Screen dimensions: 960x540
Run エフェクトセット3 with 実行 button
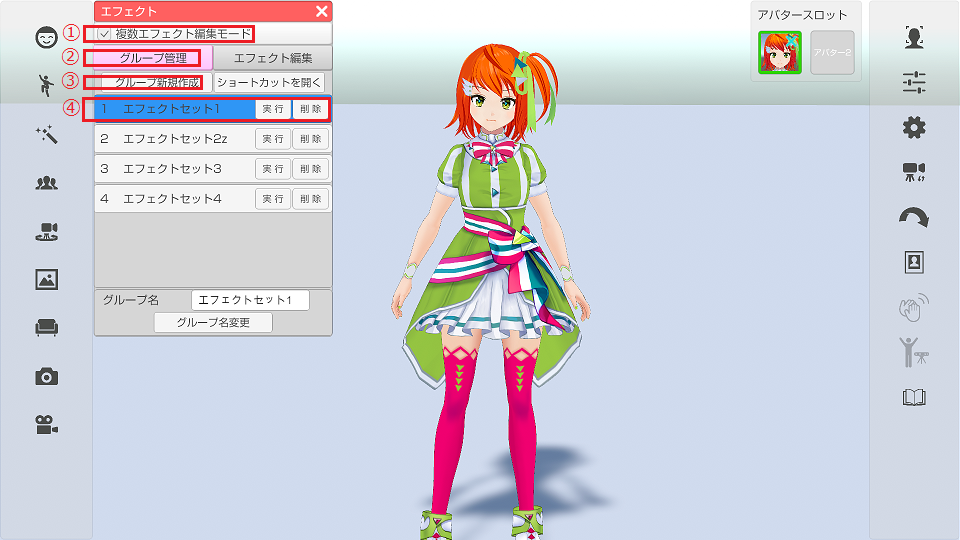(273, 169)
